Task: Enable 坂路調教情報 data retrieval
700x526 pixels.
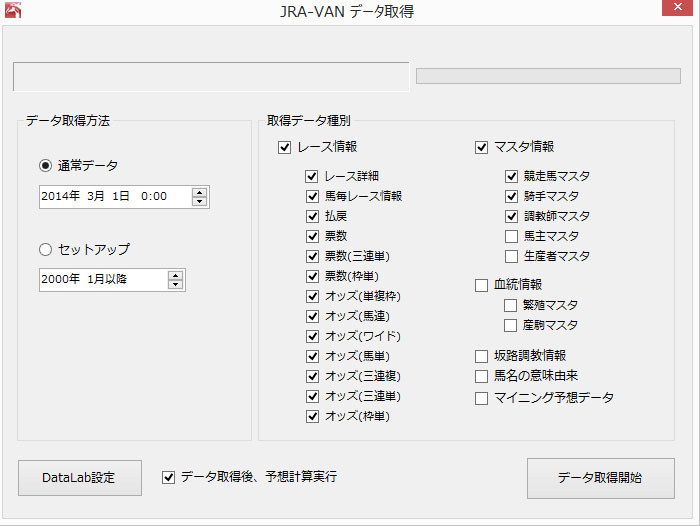Action: tap(481, 356)
